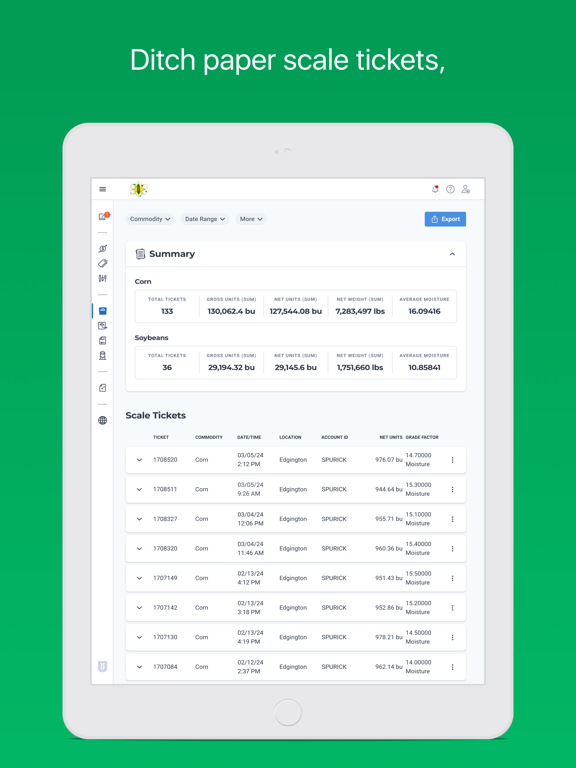Image resolution: width=576 pixels, height=768 pixels.
Task: Expand ticket 1707084 row
Action: 139,667
